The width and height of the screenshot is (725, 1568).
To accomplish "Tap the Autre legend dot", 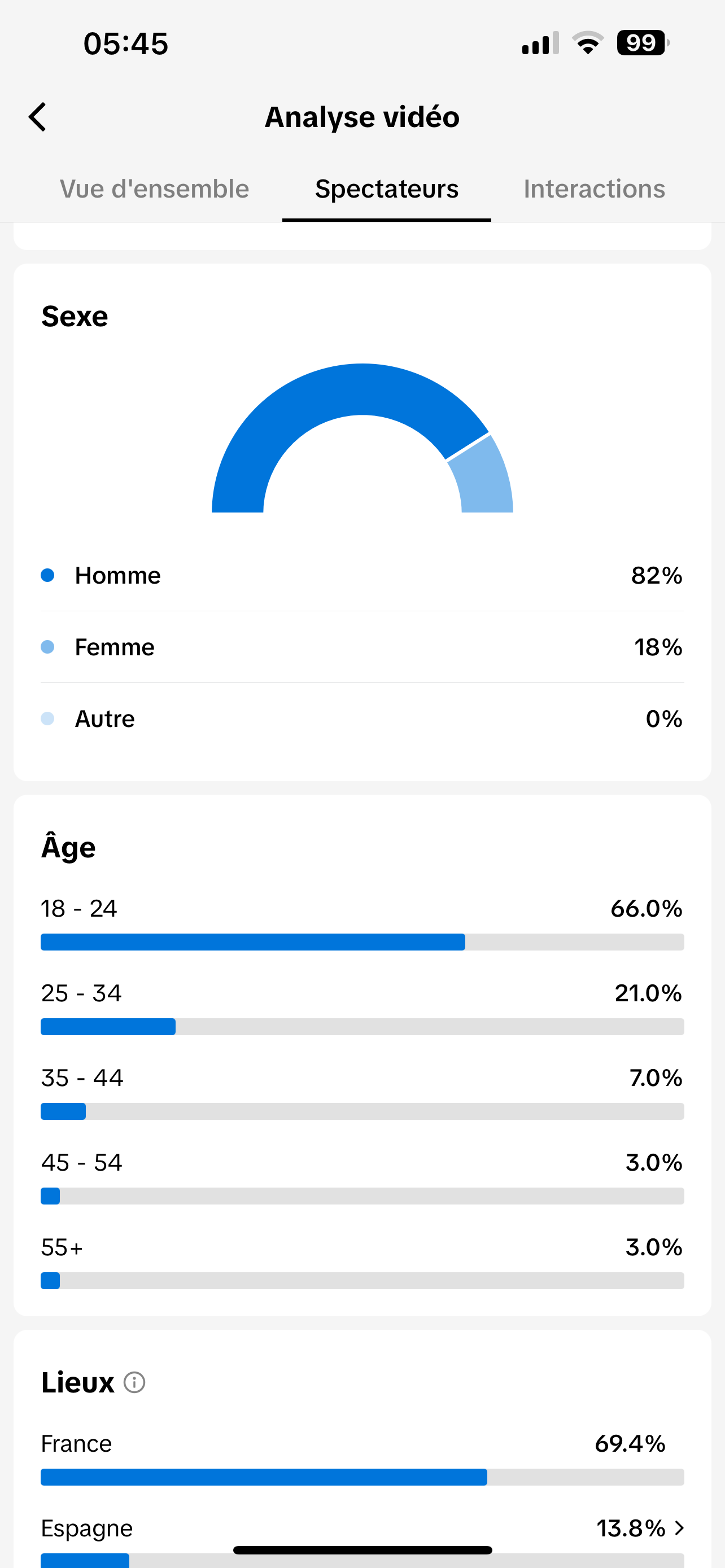I will tap(47, 719).
